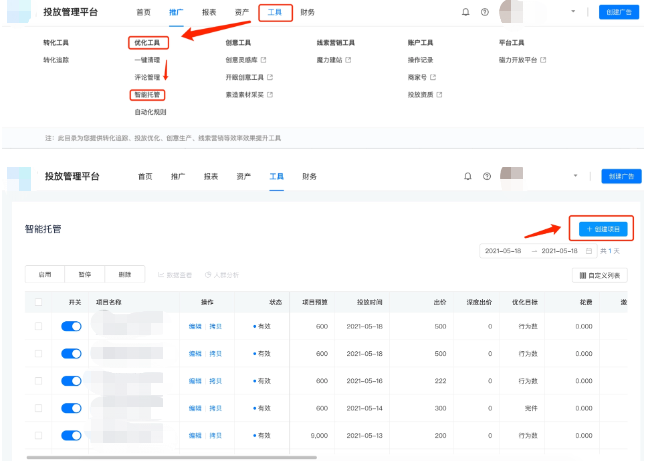Screen dimensions: 655x462
Task: Tick the checkbox for the 2021-05-14 row
Action: (38, 408)
